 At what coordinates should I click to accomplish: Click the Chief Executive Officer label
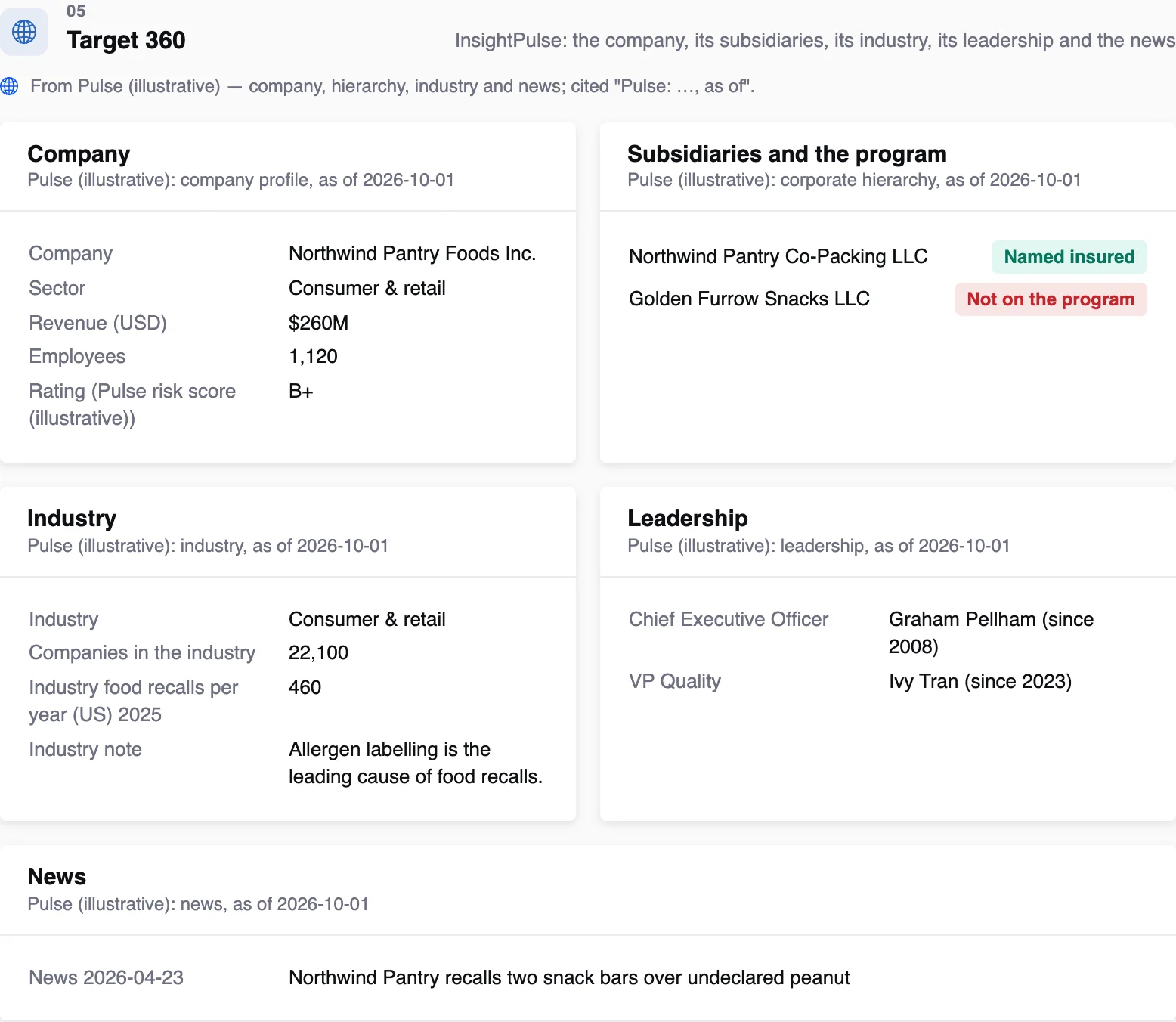click(729, 619)
